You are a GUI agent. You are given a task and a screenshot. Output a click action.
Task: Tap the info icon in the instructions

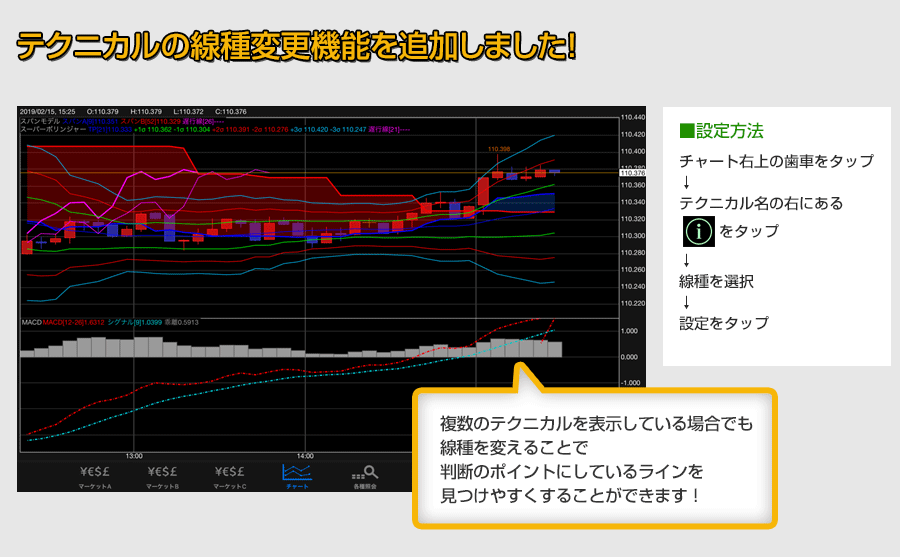pyautogui.click(x=699, y=231)
